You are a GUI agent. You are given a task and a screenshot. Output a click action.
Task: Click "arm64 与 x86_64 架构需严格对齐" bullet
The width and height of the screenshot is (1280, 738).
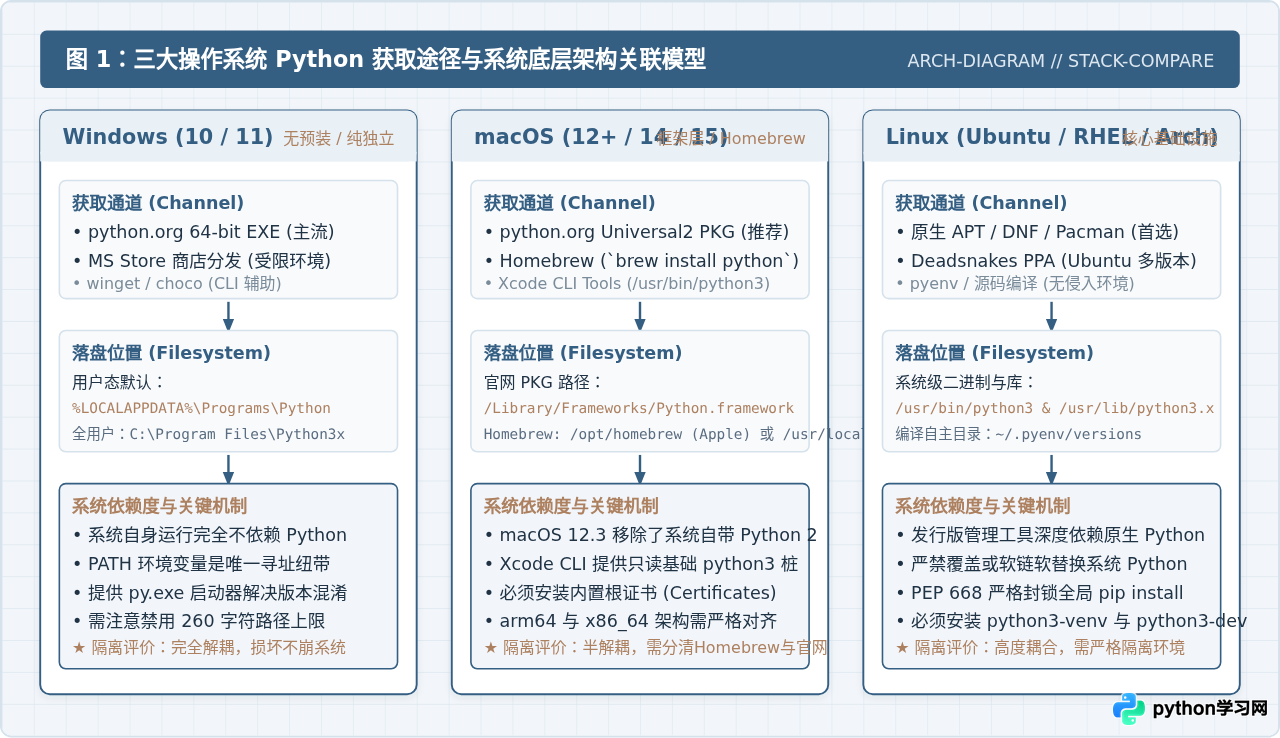[630, 622]
